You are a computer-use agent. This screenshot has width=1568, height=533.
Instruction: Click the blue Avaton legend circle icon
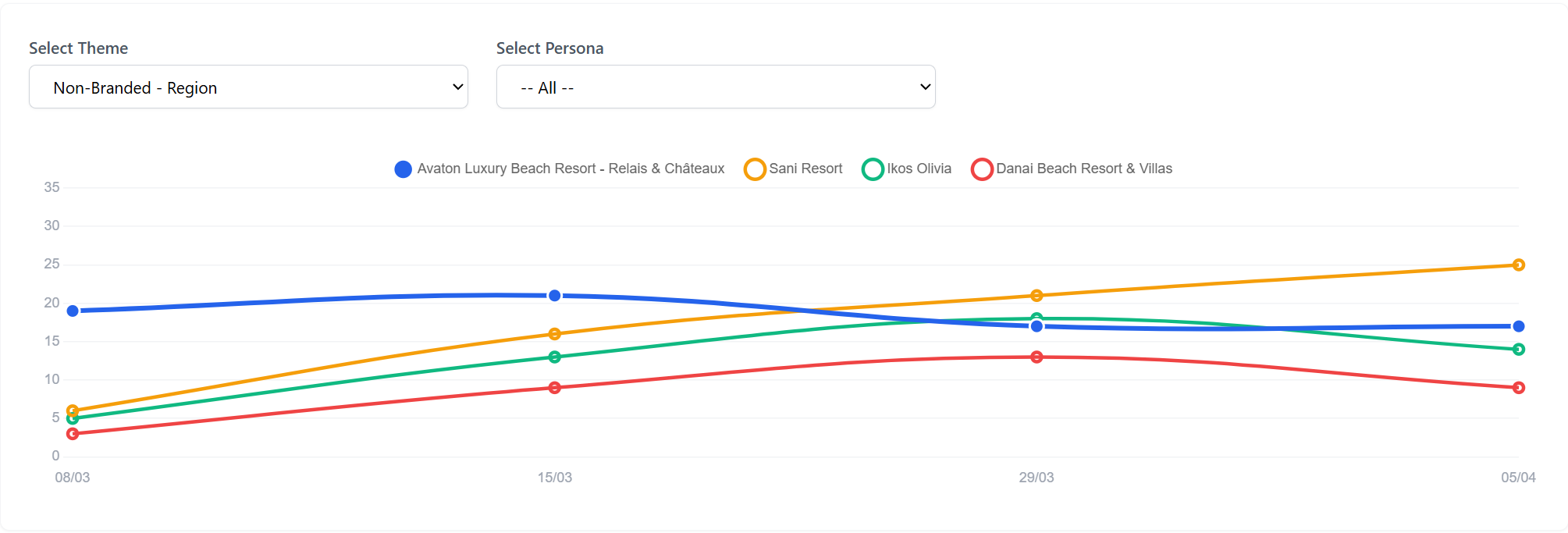[402, 169]
